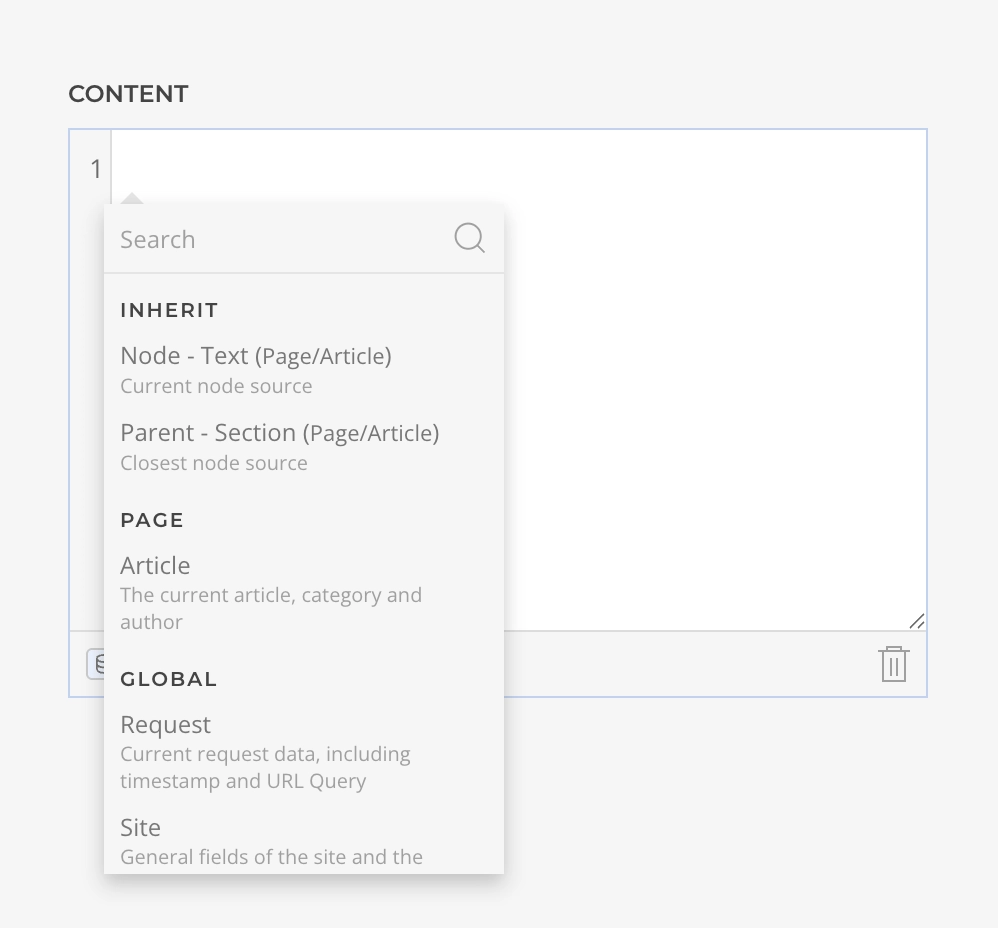Image resolution: width=998 pixels, height=928 pixels.
Task: Delete content with the trash icon
Action: [893, 664]
